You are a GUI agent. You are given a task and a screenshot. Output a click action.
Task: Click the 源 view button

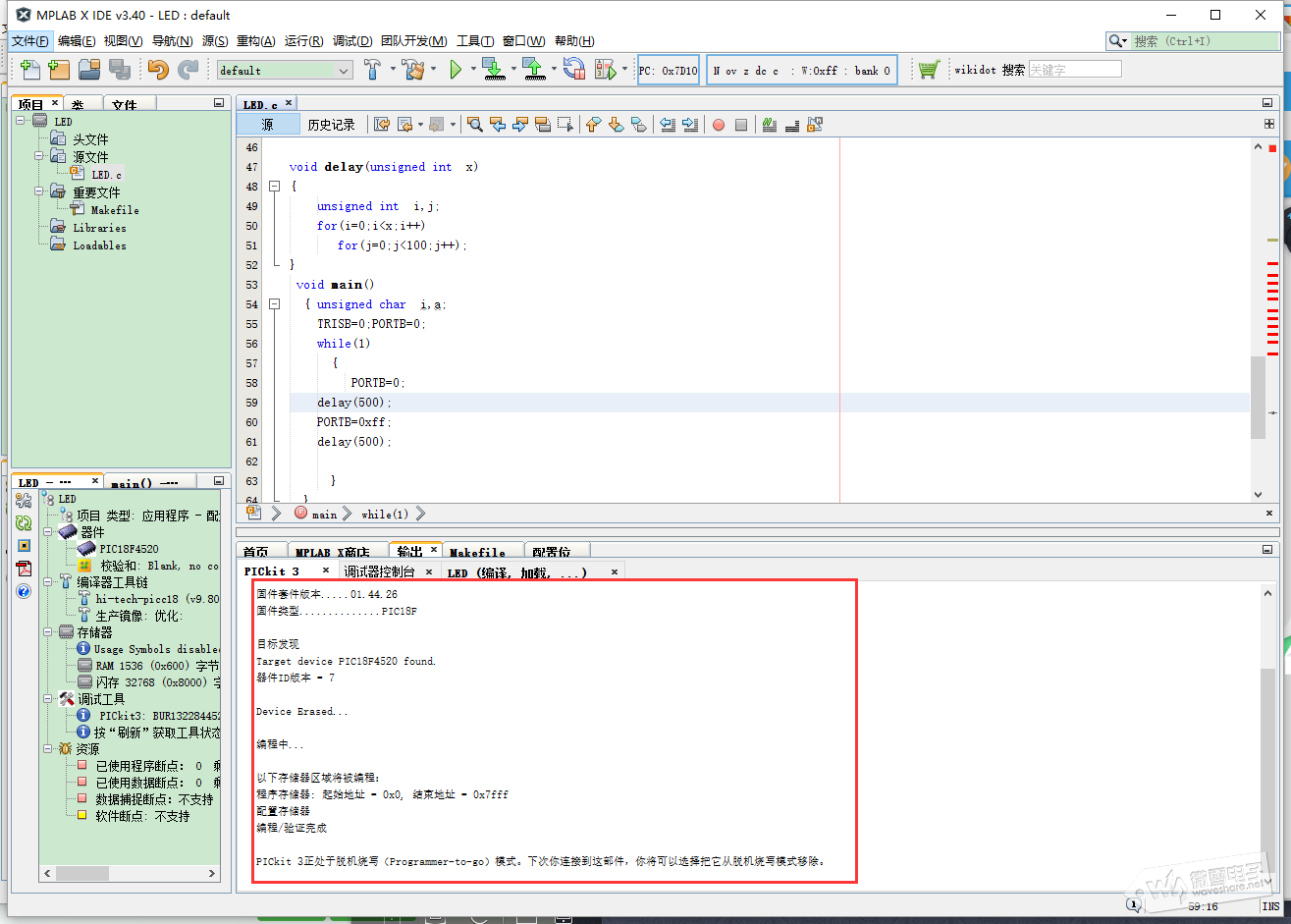tap(267, 125)
